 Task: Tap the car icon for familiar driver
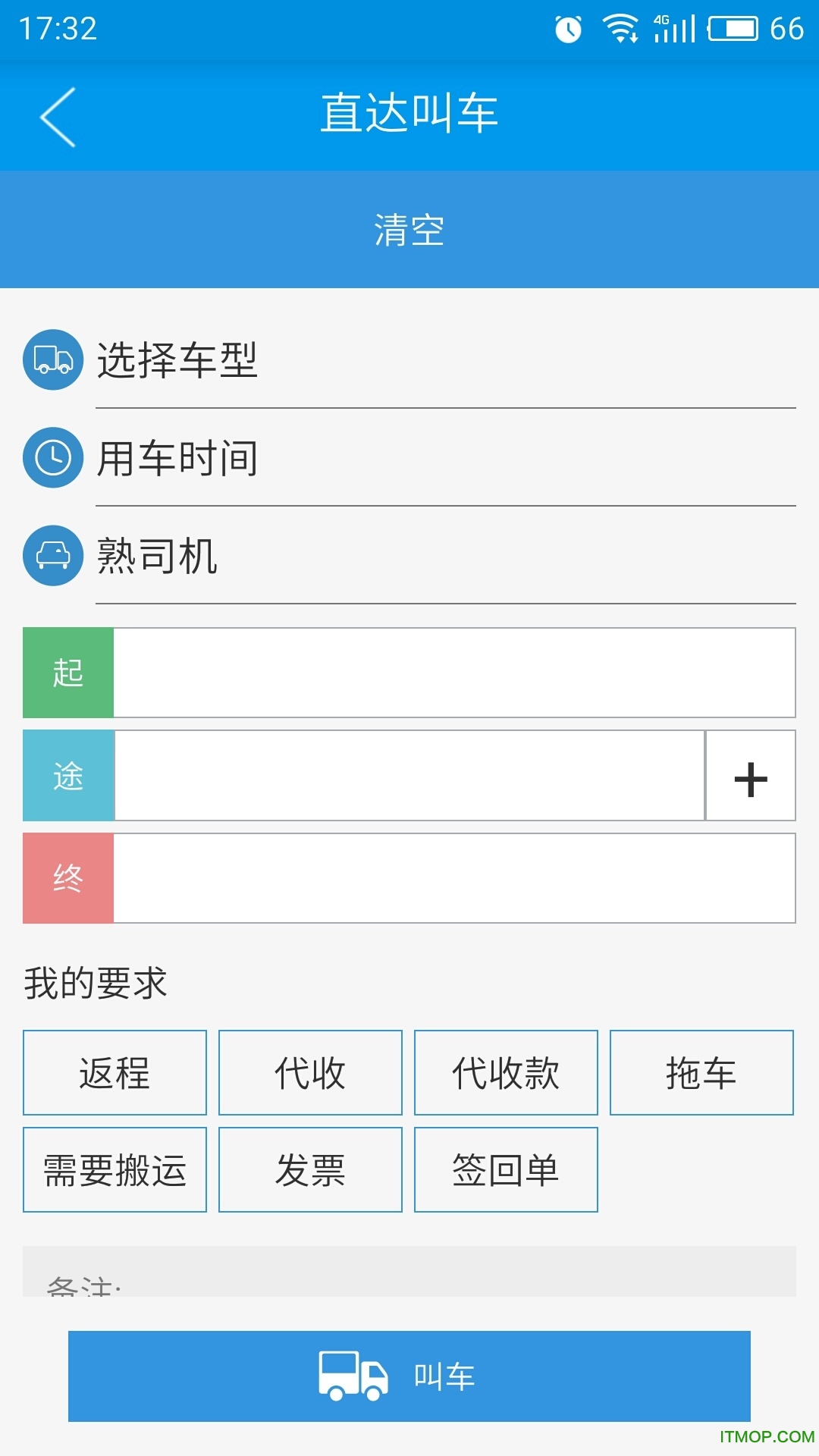53,555
